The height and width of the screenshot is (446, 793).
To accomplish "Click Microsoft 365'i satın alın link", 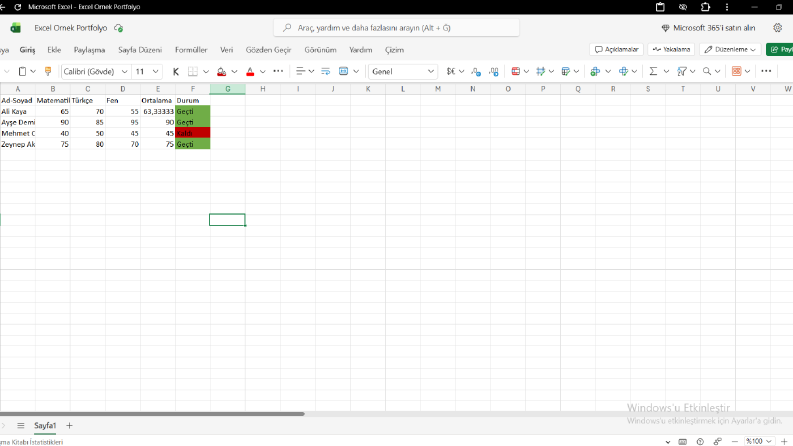I will 708,28.
